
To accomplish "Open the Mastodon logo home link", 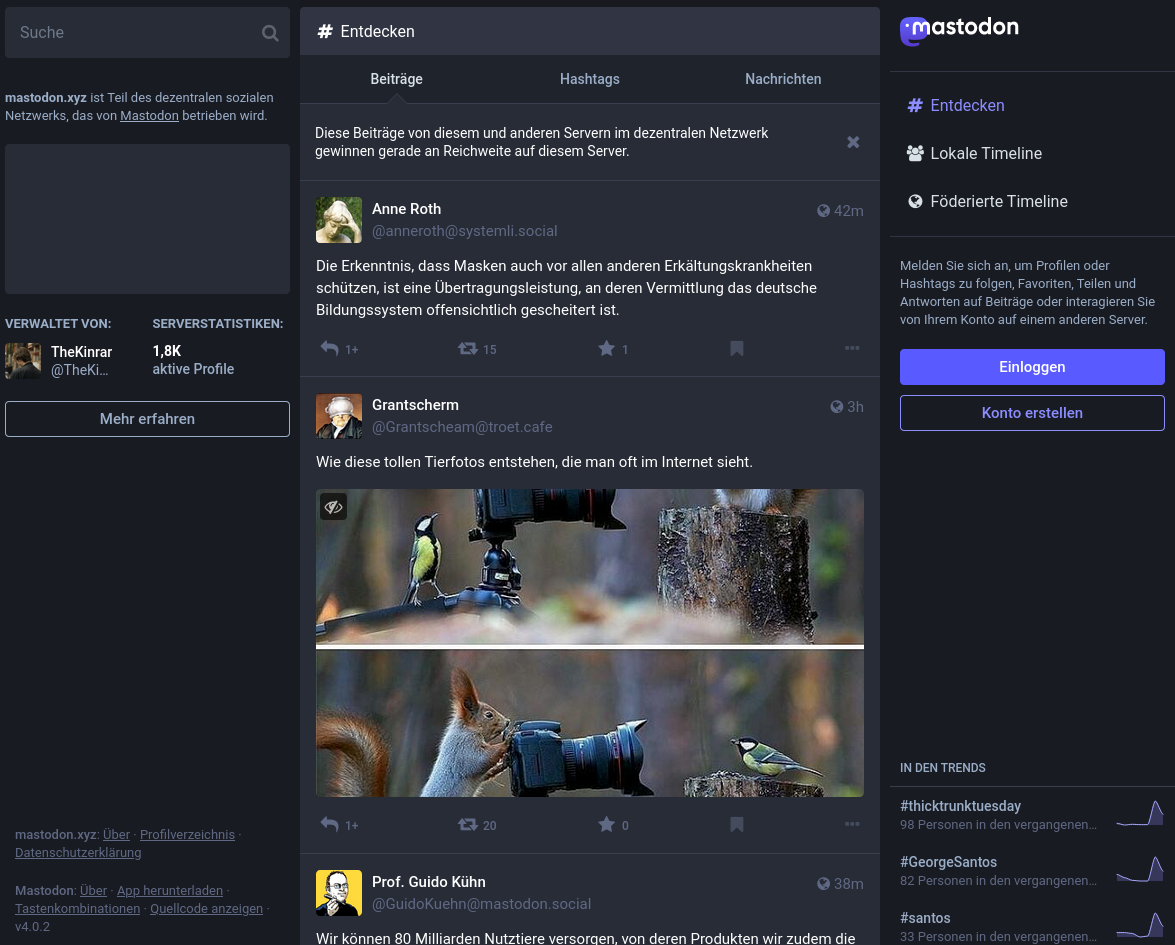I will [959, 31].
